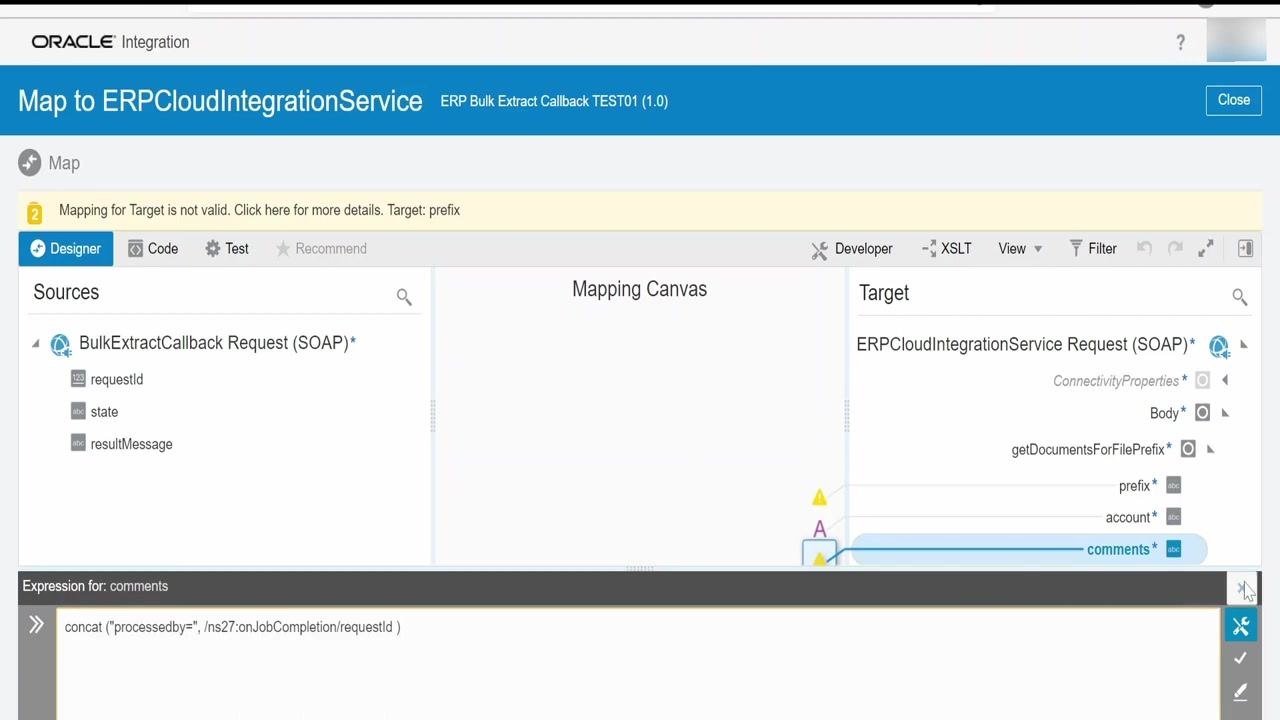Viewport: 1280px width, 720px height.
Task: Click the purple A node on canvas
Action: [x=820, y=529]
